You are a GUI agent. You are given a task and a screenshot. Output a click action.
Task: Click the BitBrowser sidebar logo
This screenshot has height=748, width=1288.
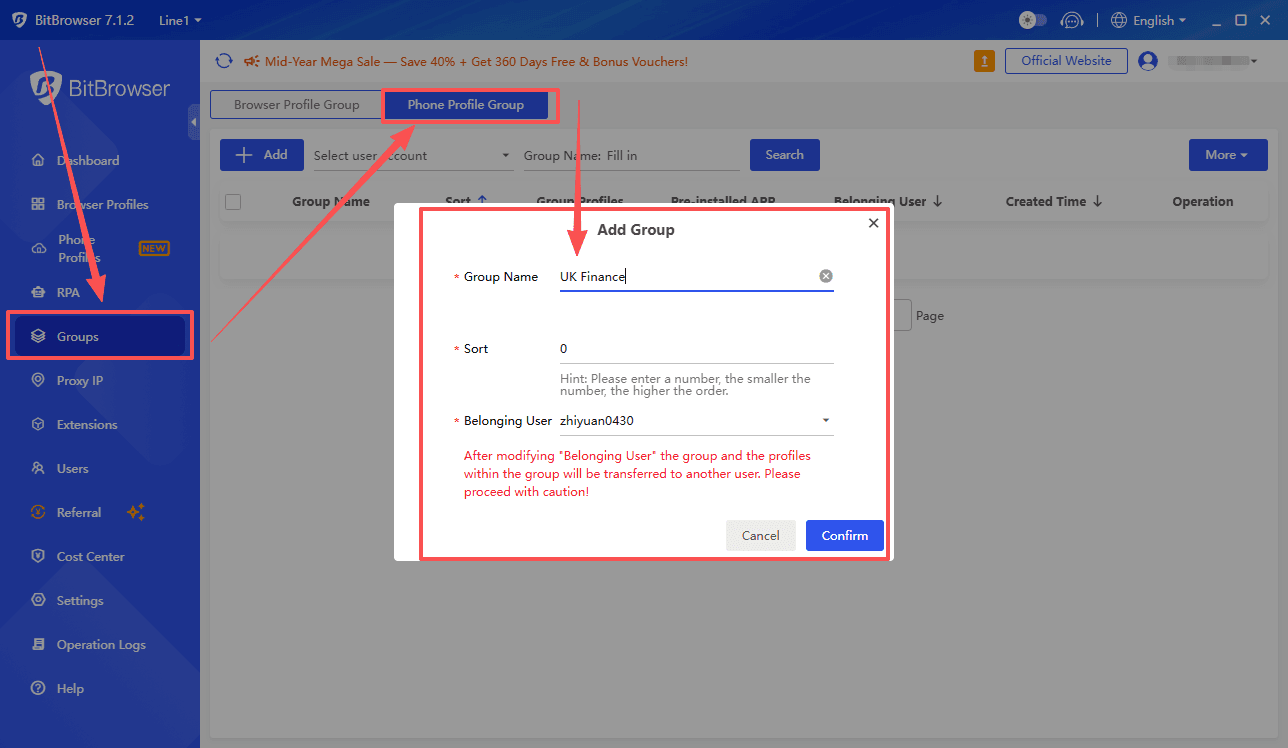(100, 88)
